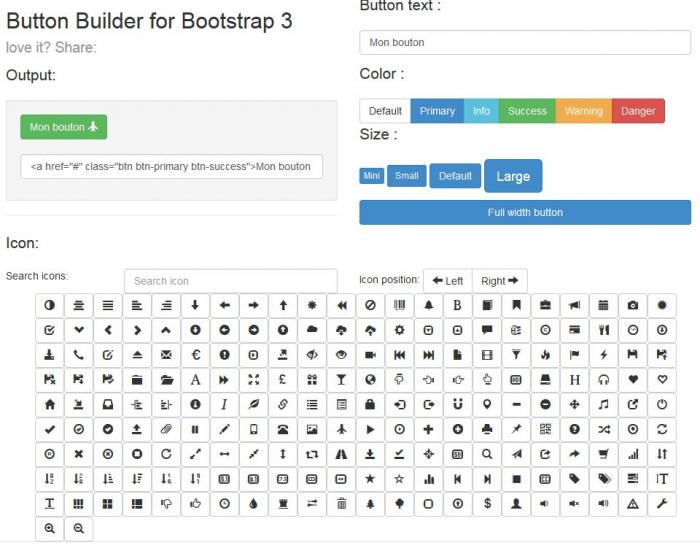Choose the Warning orange color

[x=583, y=111]
